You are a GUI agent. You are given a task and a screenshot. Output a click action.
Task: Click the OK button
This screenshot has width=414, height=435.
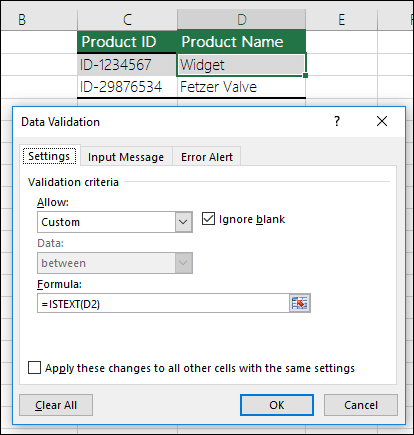click(277, 405)
